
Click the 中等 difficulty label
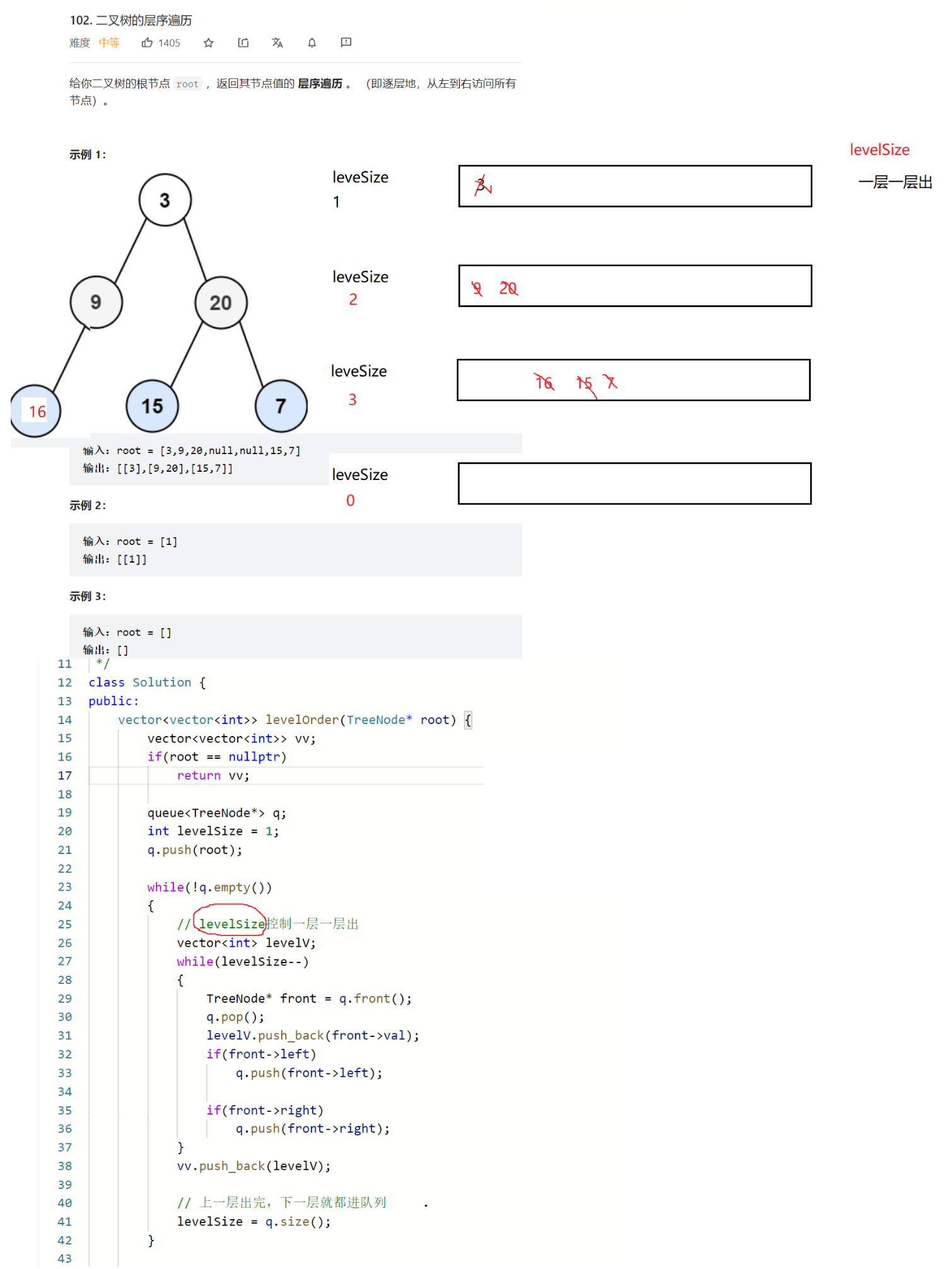coord(109,42)
